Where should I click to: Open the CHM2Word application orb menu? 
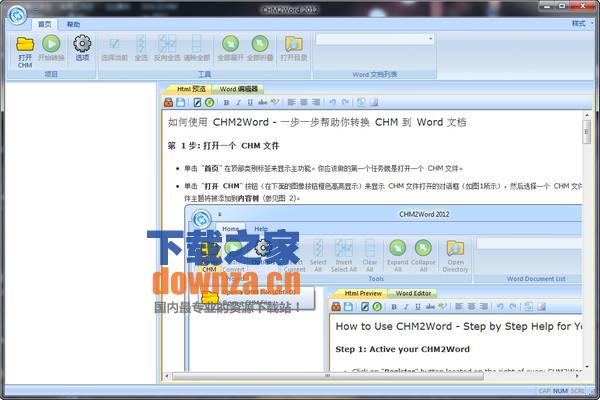pyautogui.click(x=17, y=15)
